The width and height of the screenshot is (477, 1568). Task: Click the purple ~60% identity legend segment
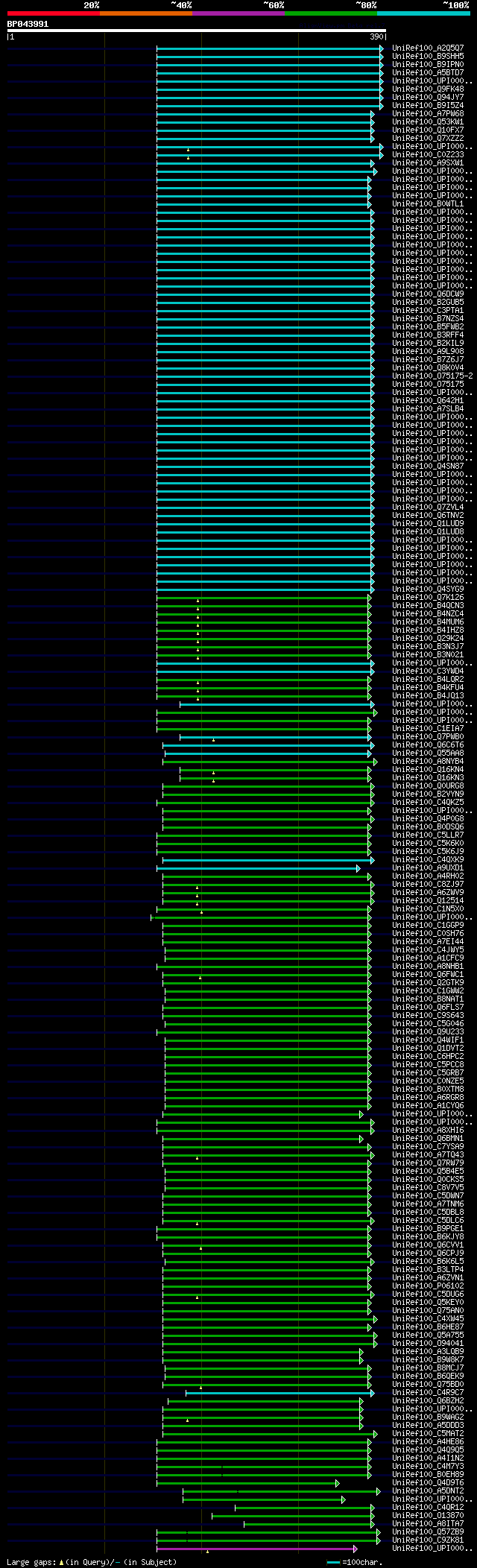[x=238, y=13]
